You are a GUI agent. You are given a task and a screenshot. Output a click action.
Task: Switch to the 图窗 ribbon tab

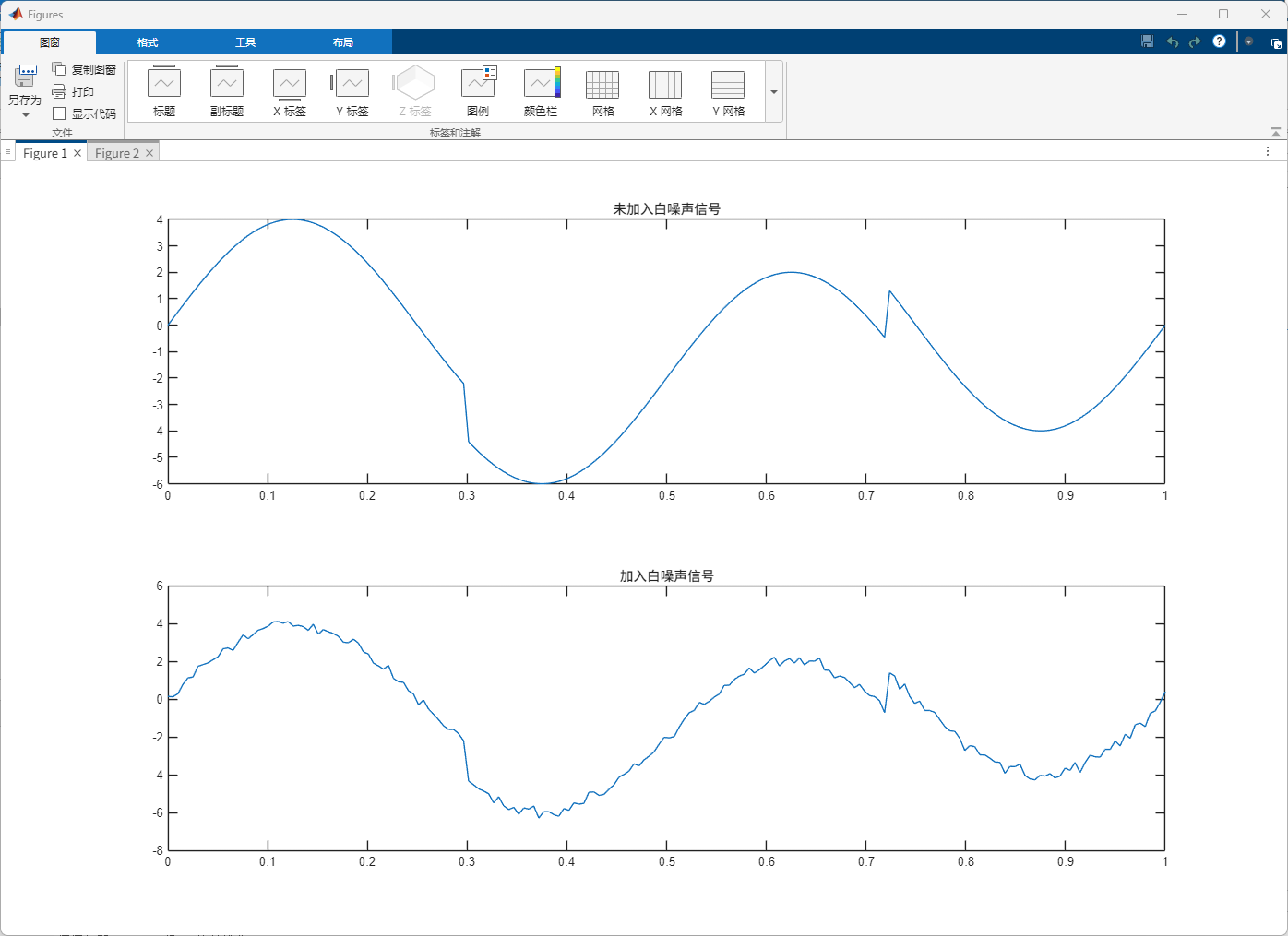[50, 42]
